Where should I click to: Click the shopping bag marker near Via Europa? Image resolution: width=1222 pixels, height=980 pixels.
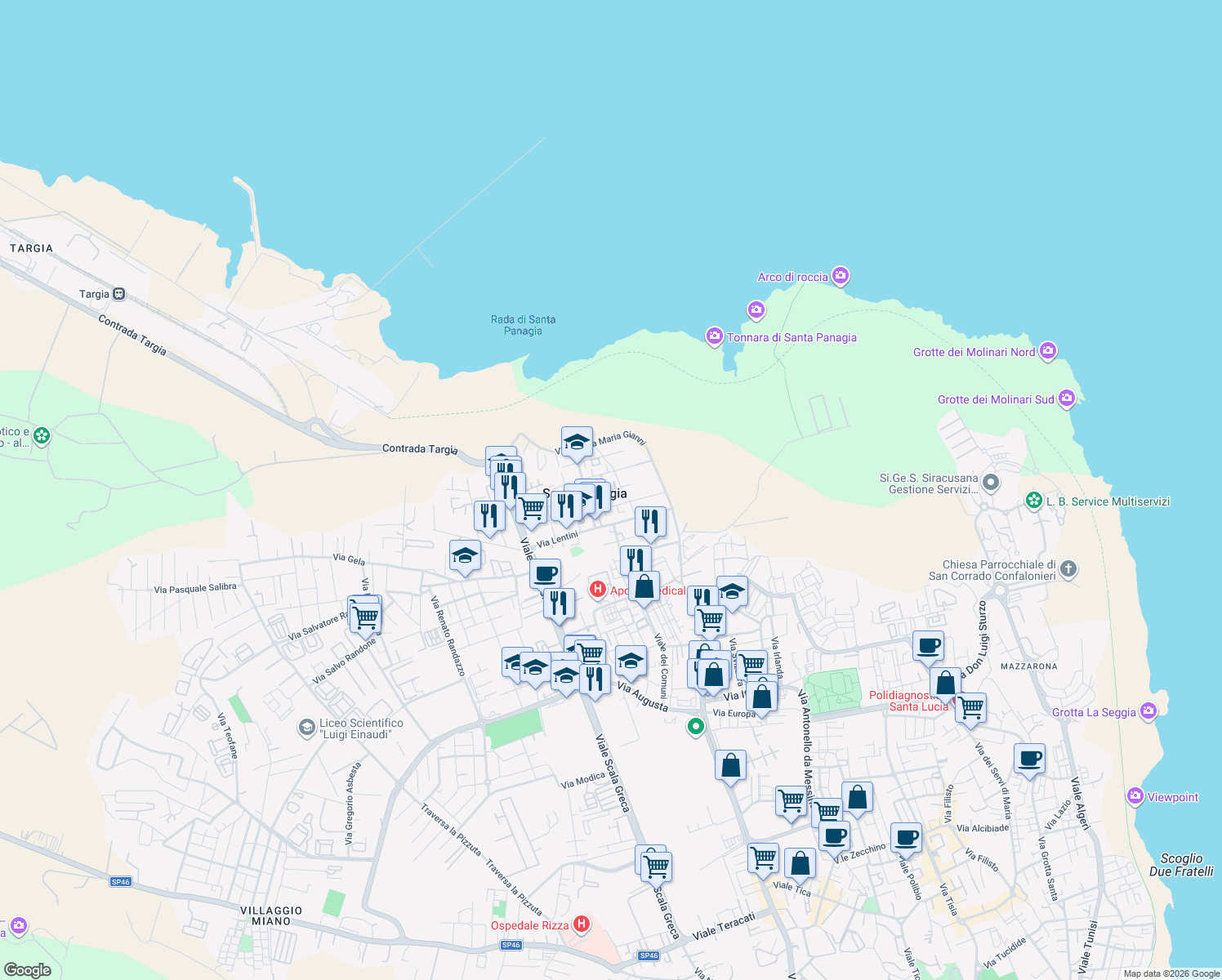click(760, 696)
